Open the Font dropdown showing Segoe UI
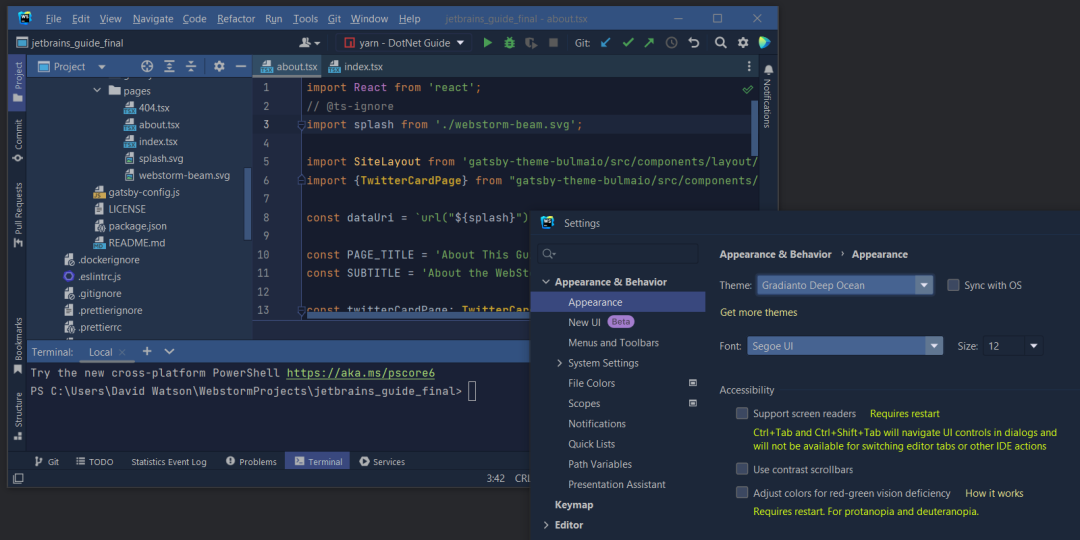This screenshot has width=1080, height=540. pos(844,346)
